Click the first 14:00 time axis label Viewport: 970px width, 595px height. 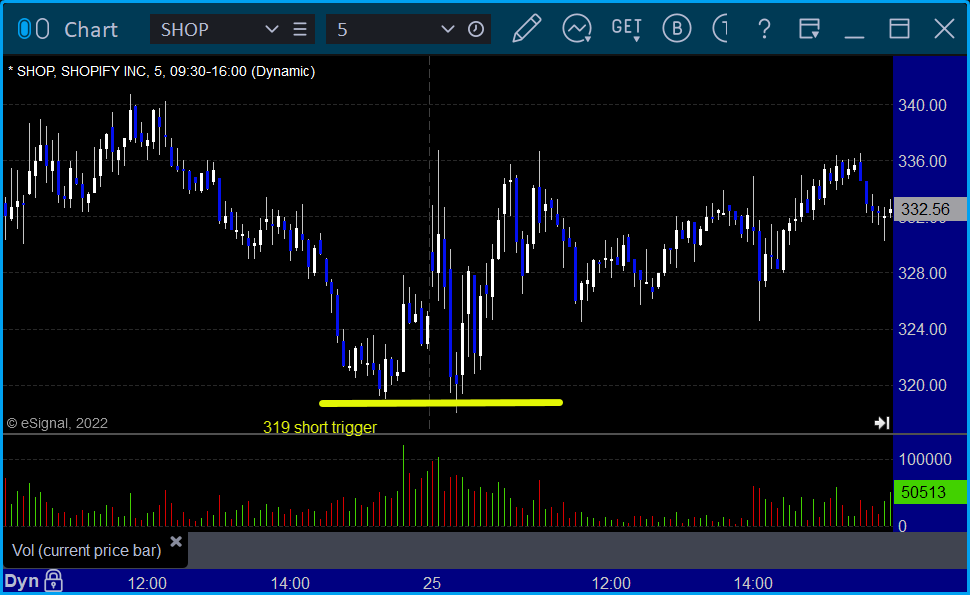pyautogui.click(x=290, y=583)
